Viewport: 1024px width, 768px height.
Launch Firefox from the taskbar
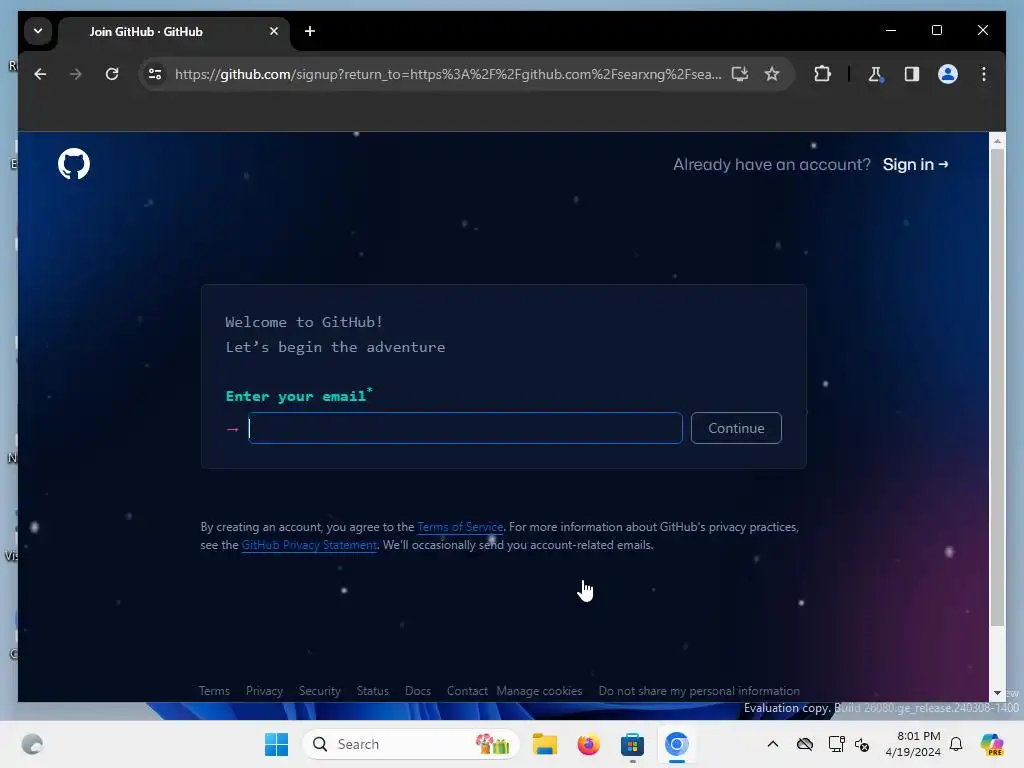[588, 744]
